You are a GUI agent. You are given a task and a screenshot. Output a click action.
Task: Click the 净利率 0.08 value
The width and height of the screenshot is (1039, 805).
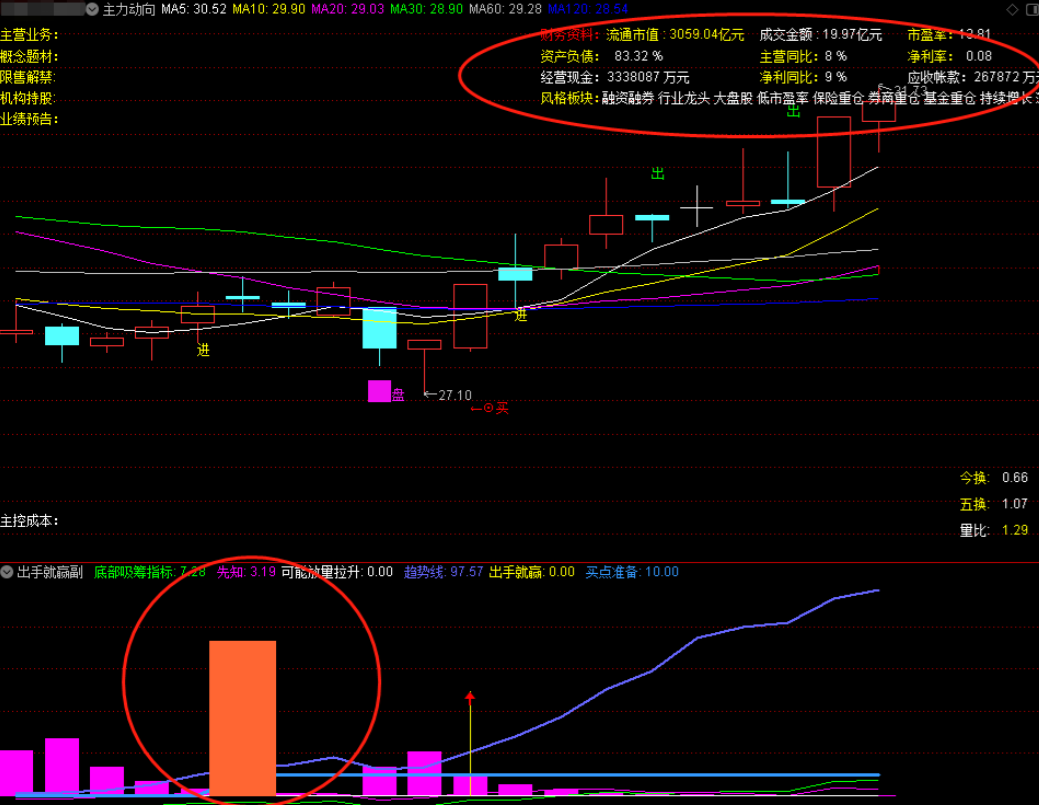[x=950, y=56]
